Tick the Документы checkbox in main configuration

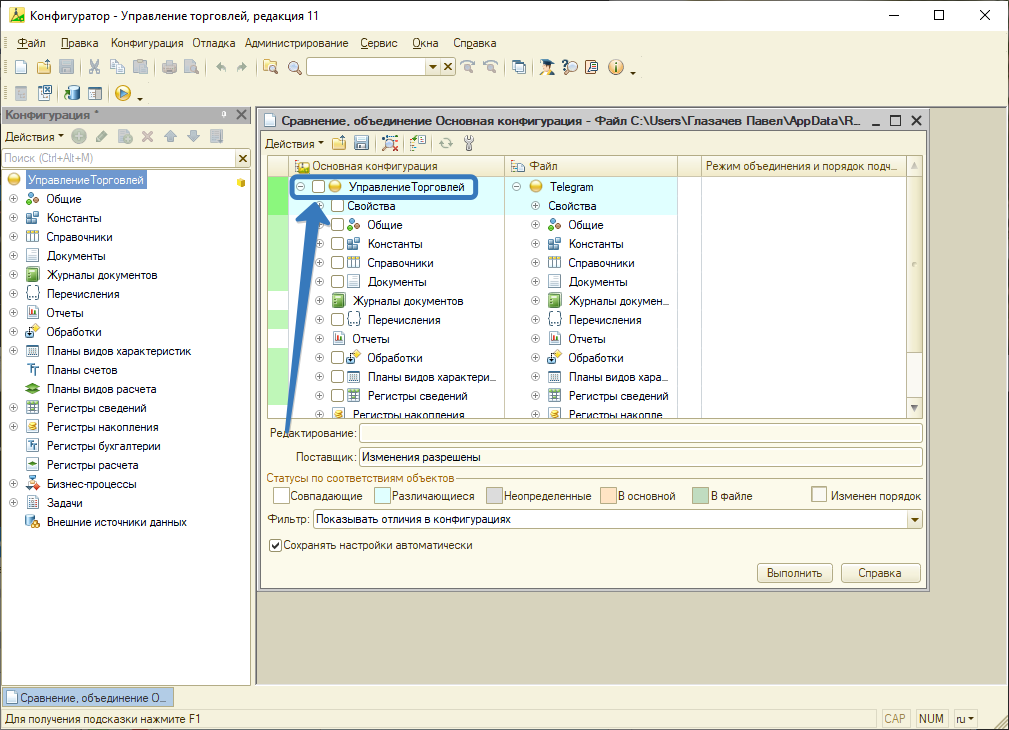pyautogui.click(x=337, y=282)
